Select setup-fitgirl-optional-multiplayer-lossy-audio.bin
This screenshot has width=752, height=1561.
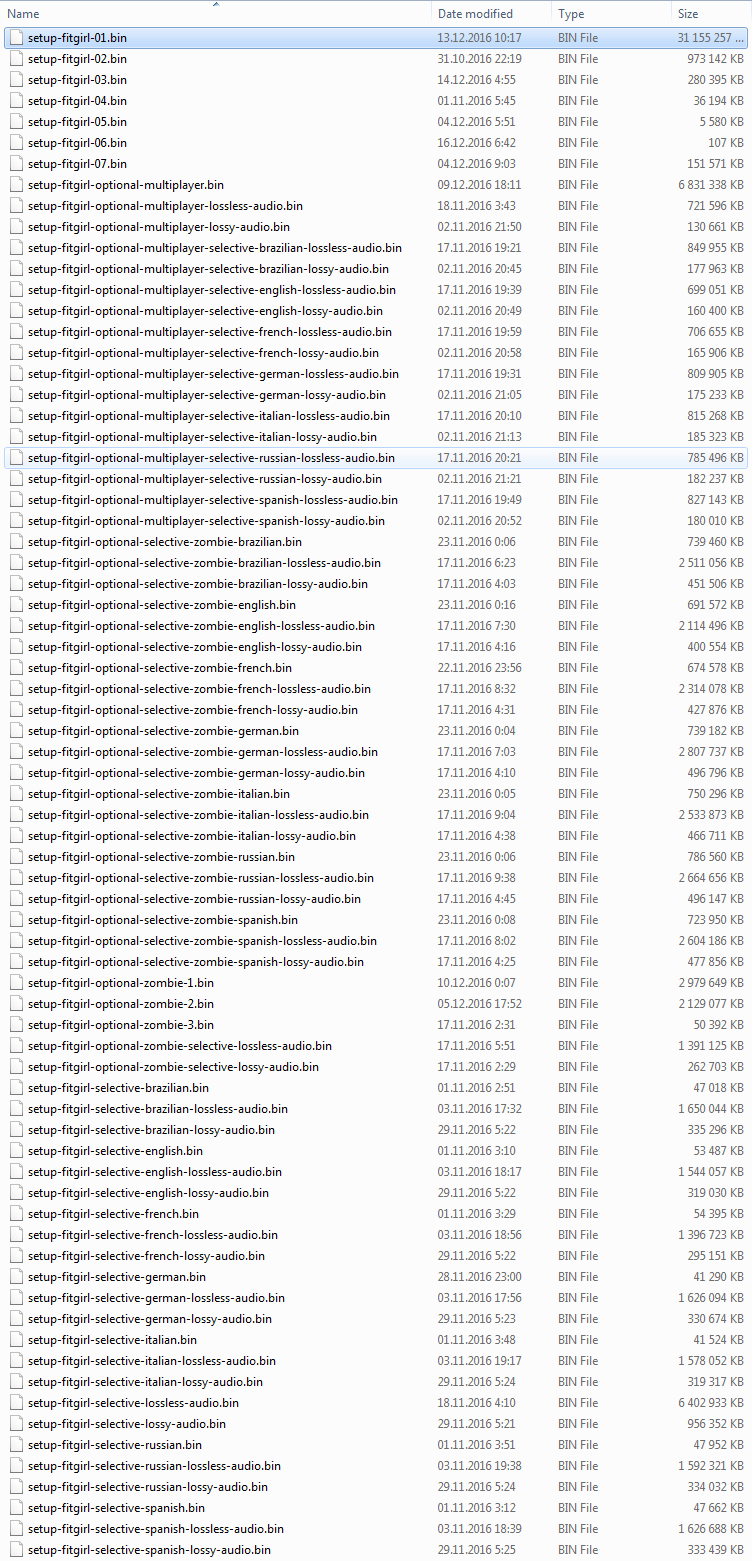(x=159, y=227)
